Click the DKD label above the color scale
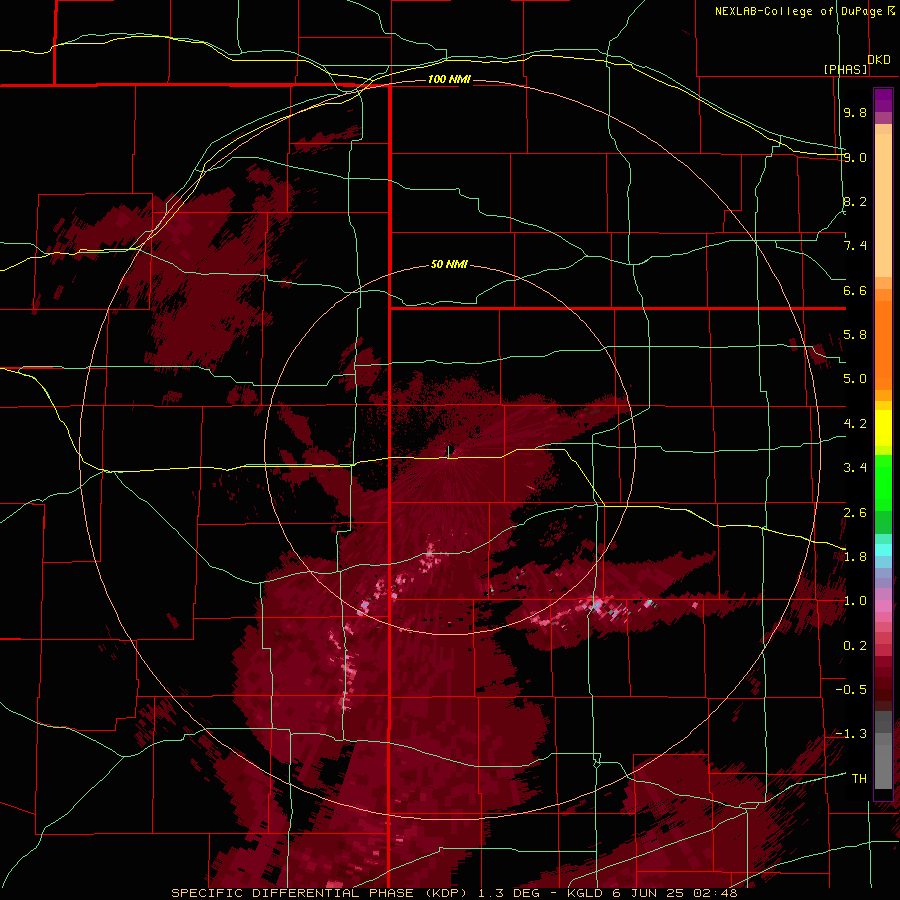900x900 pixels. pos(879,60)
